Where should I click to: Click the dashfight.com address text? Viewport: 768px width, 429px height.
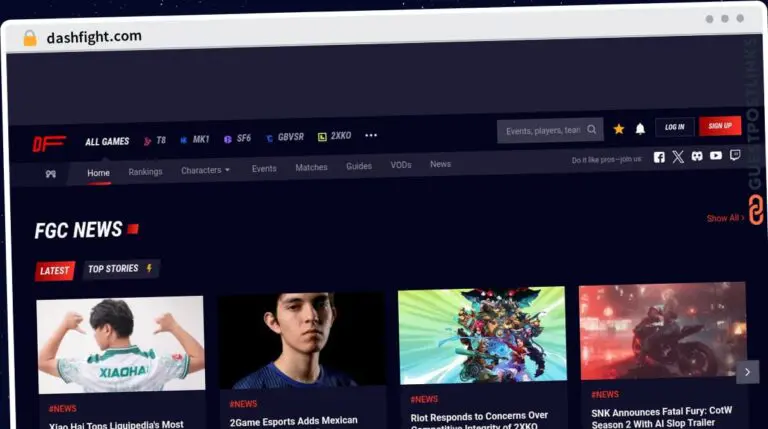click(x=94, y=37)
